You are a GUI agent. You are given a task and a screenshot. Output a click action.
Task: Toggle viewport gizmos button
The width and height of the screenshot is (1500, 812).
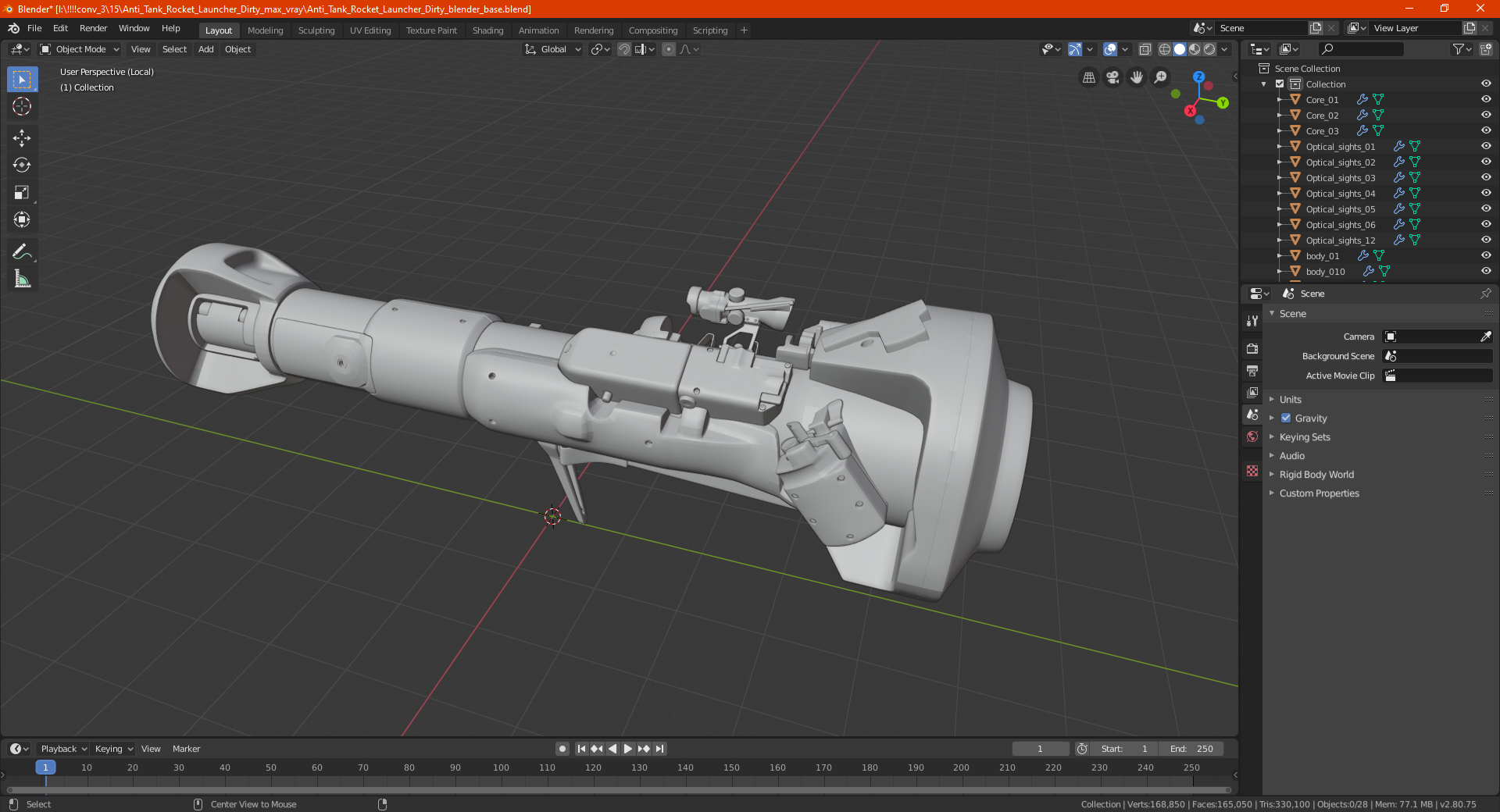(1075, 49)
